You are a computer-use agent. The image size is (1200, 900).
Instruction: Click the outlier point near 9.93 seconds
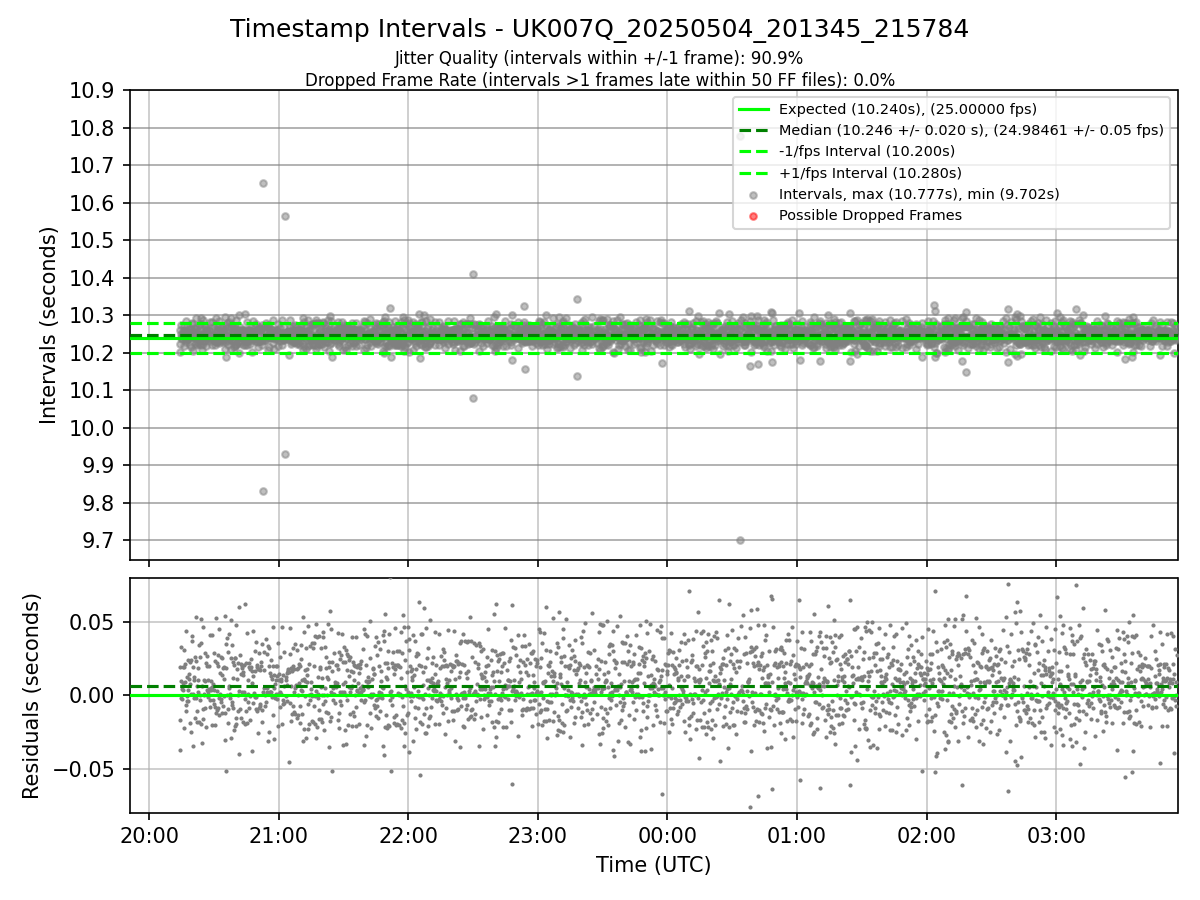tap(285, 454)
